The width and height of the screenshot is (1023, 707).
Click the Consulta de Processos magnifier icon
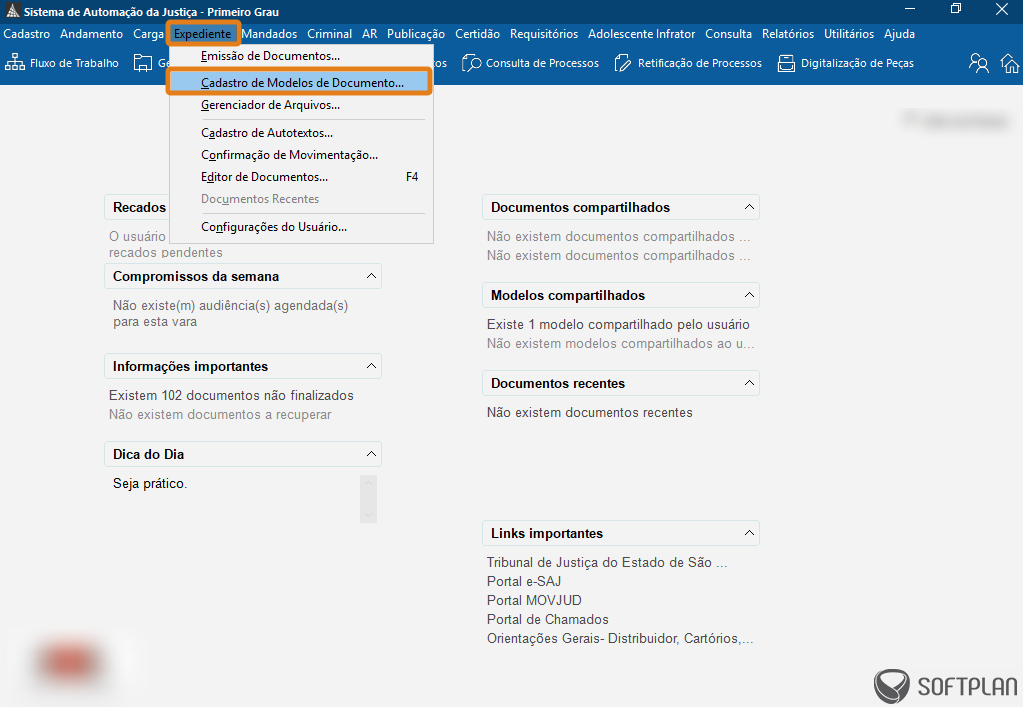click(x=472, y=63)
